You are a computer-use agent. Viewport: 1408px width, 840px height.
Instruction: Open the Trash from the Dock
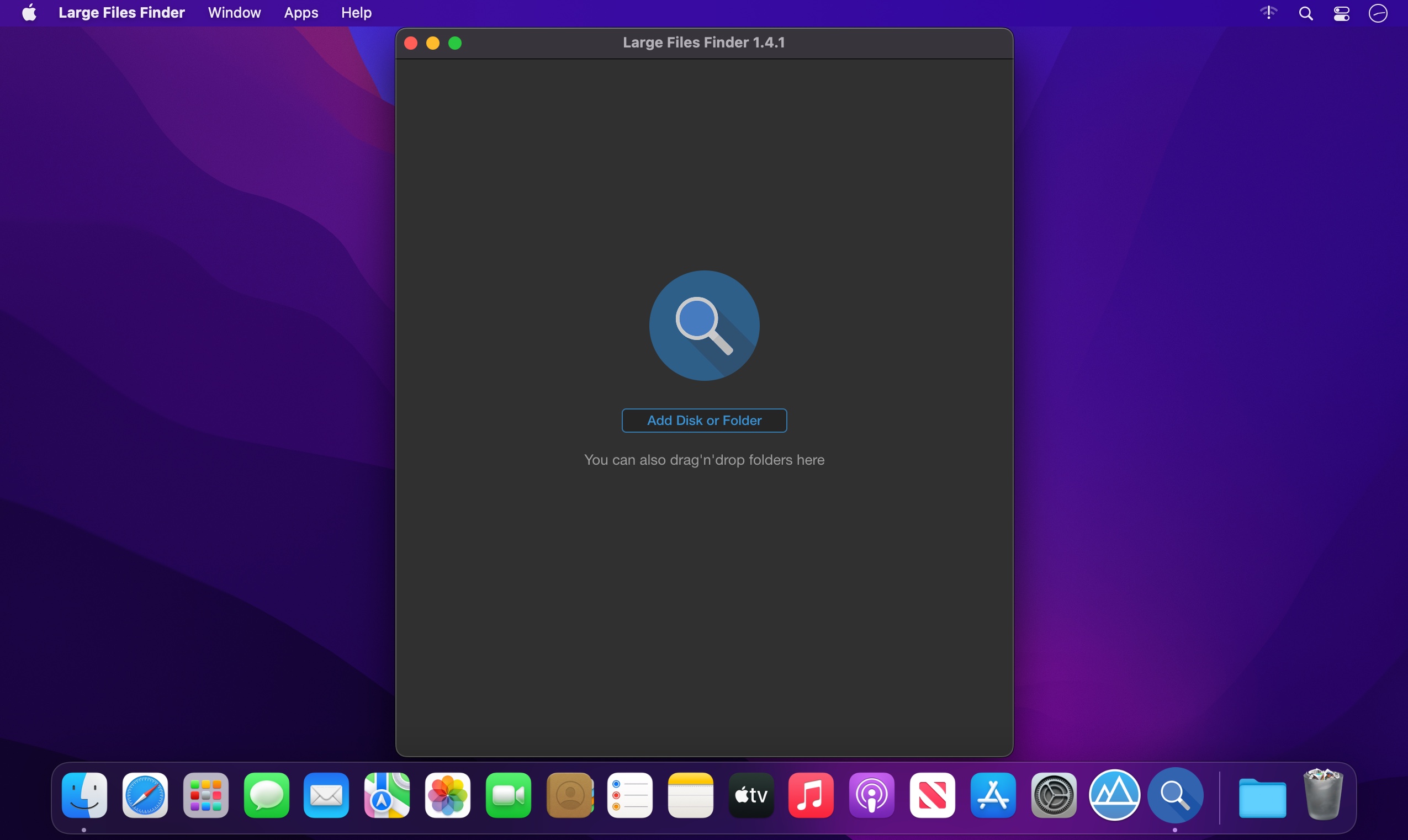(1323, 794)
